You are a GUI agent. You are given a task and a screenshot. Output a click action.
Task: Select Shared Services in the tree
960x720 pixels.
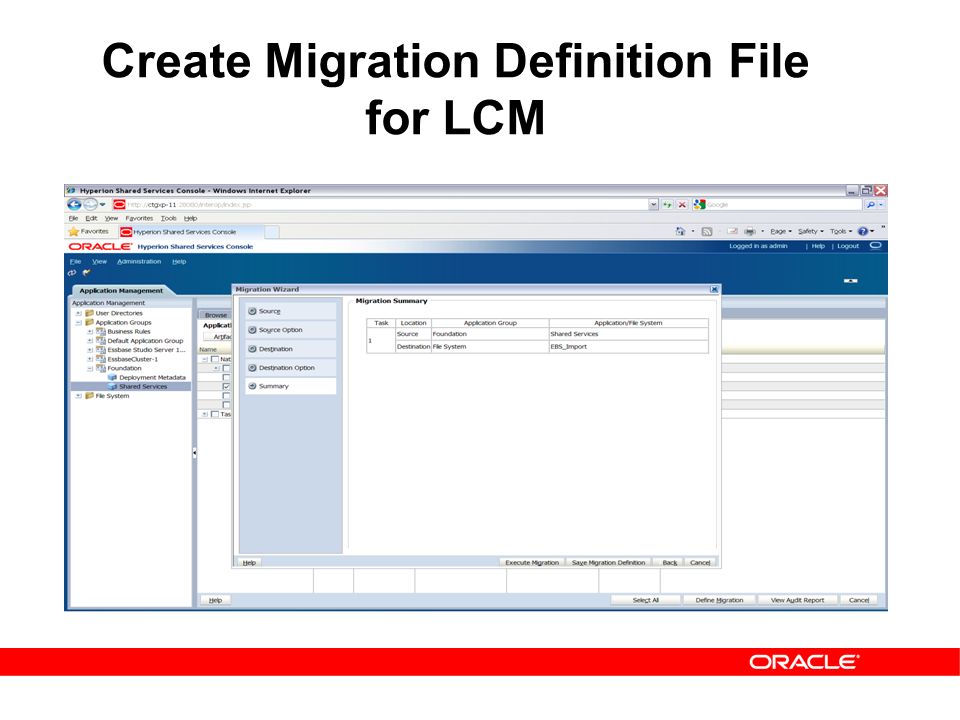click(143, 387)
